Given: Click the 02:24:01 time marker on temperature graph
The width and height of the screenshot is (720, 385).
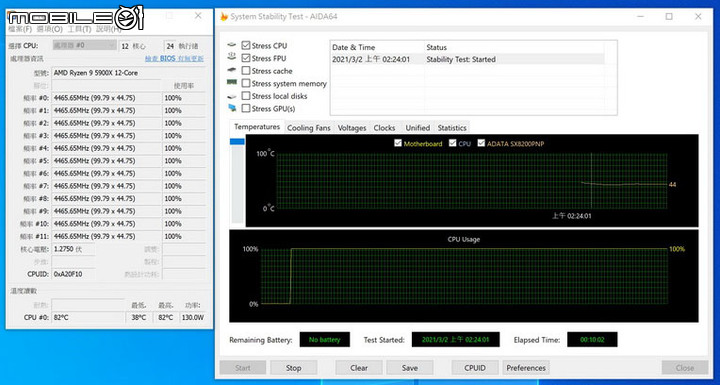Looking at the screenshot, I should pos(572,215).
